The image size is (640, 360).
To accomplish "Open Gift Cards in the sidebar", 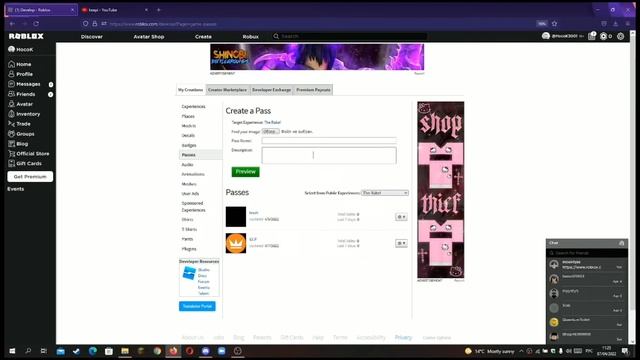I will point(25,163).
